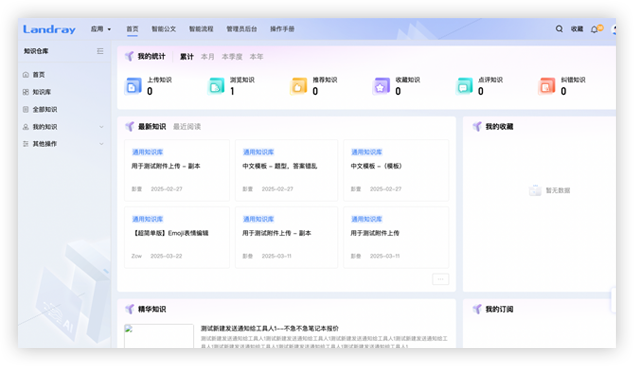Collapse sidebar using 知识仓库 menu-fold icon

click(100, 51)
